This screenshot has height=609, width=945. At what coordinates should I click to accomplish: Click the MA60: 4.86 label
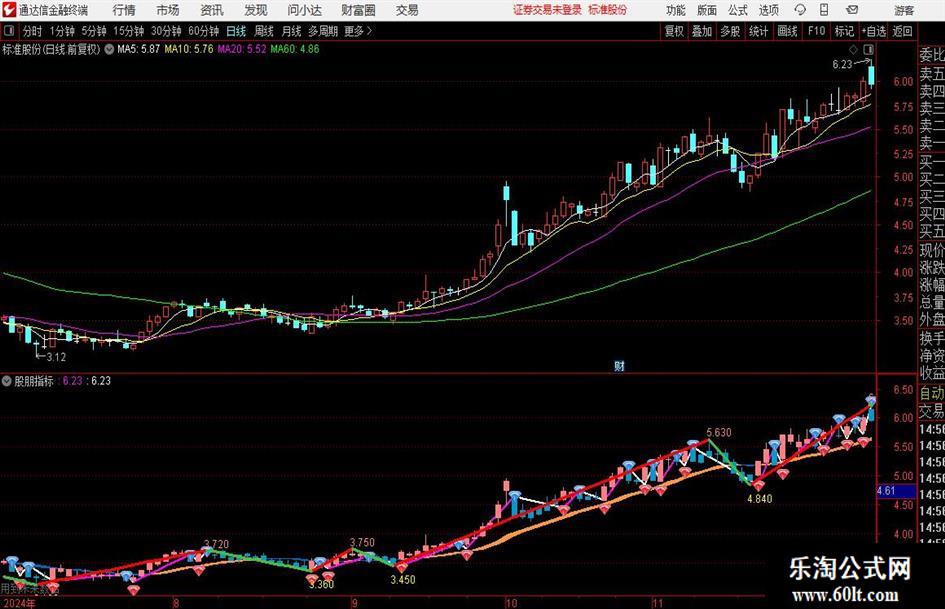coord(295,49)
